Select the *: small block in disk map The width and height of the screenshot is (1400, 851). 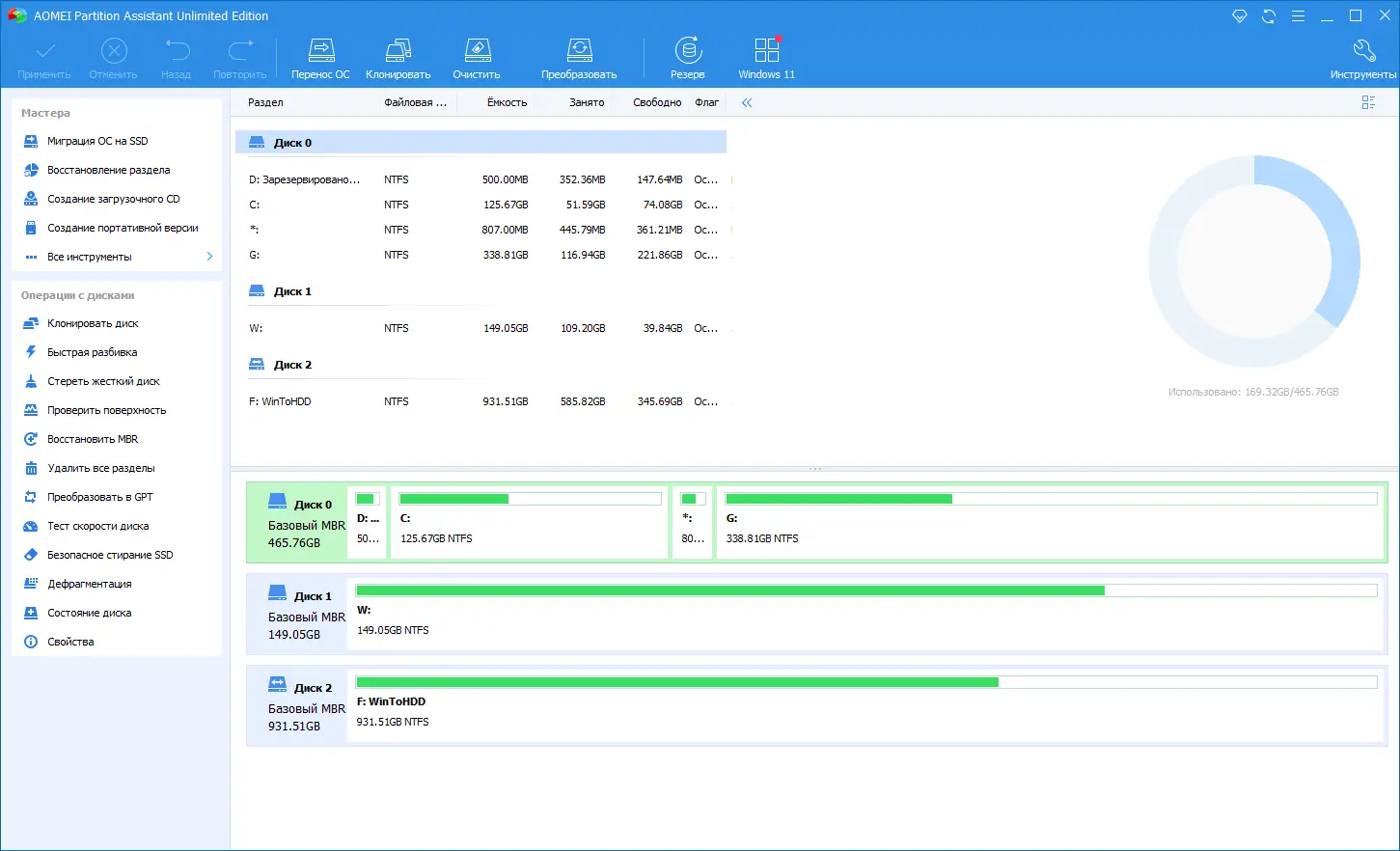[x=693, y=522]
